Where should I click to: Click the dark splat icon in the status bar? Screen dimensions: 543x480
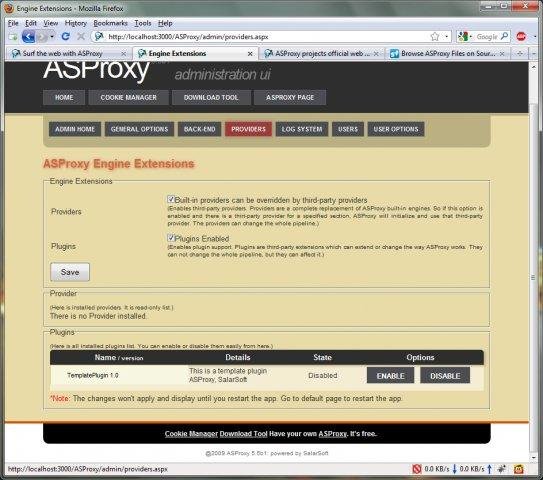[502, 469]
